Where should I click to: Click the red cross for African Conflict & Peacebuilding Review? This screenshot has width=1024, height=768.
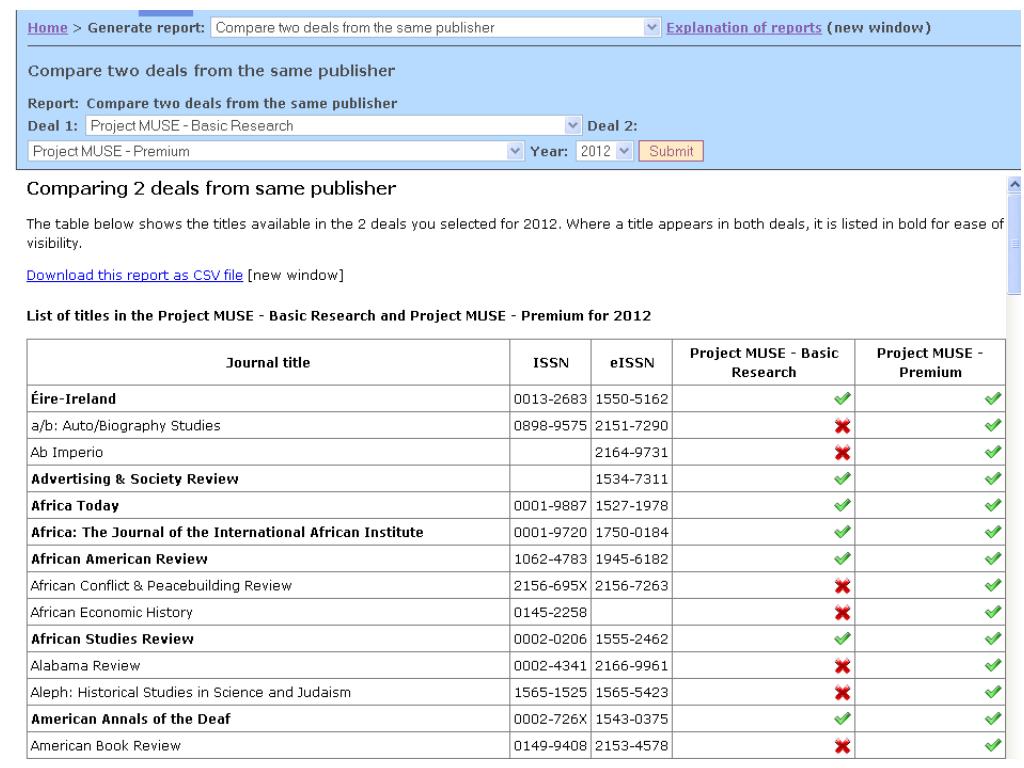842,586
